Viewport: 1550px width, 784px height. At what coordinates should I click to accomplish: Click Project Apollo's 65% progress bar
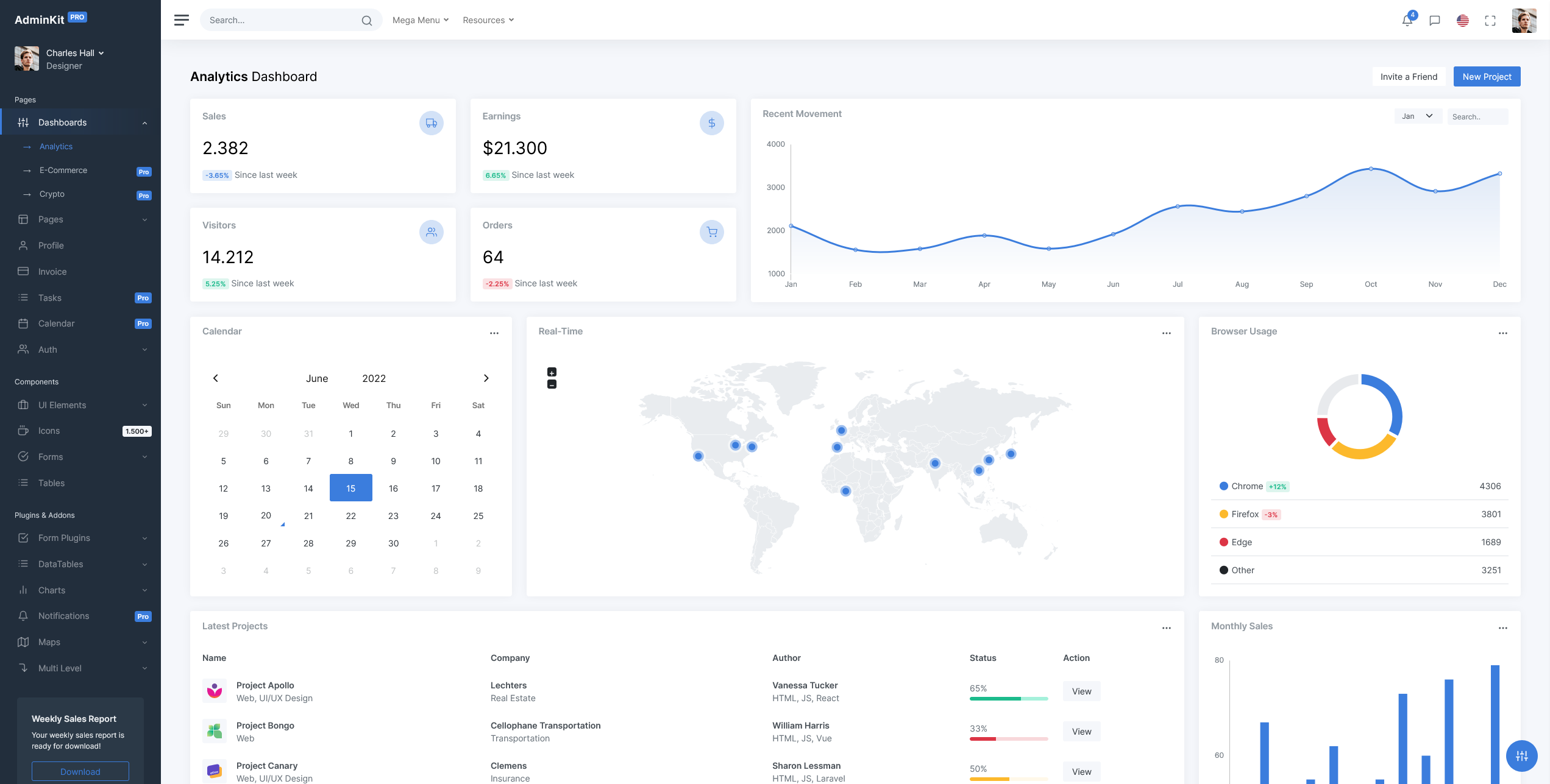1009,699
